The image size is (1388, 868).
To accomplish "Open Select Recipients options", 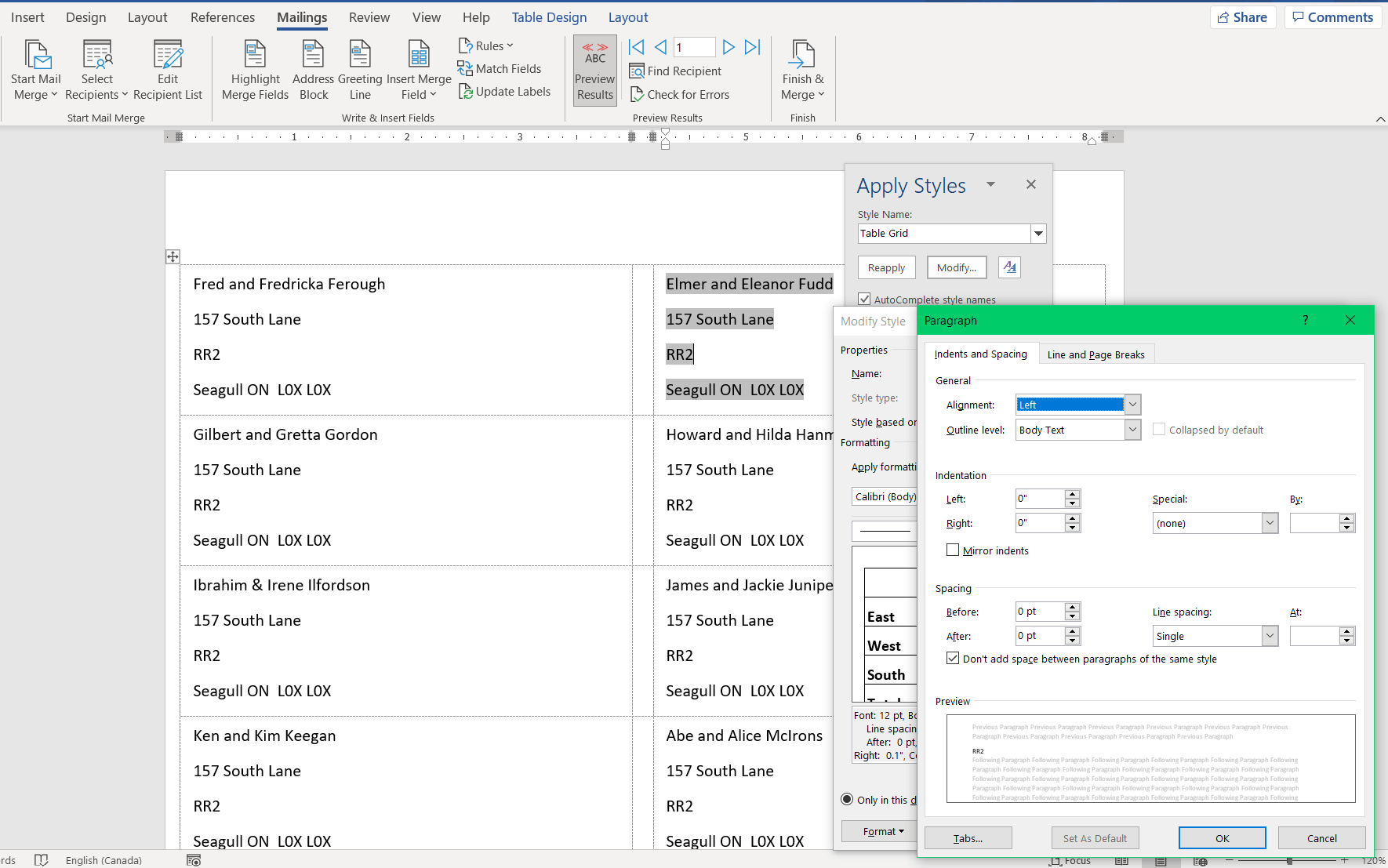I will (x=96, y=71).
